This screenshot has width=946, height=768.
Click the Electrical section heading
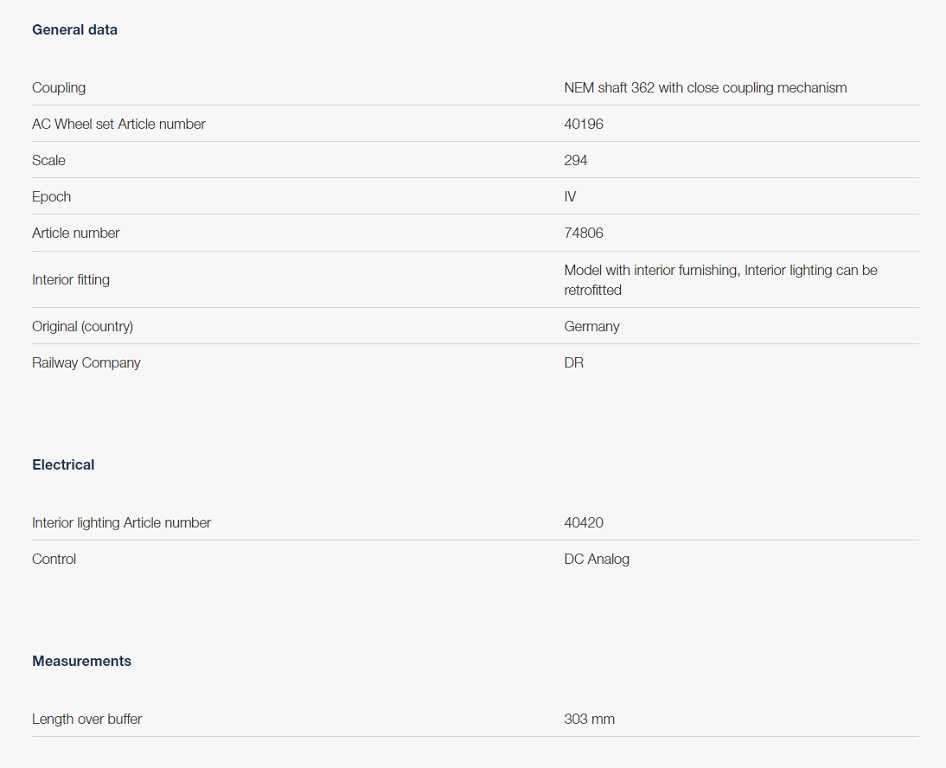pyautogui.click(x=63, y=465)
